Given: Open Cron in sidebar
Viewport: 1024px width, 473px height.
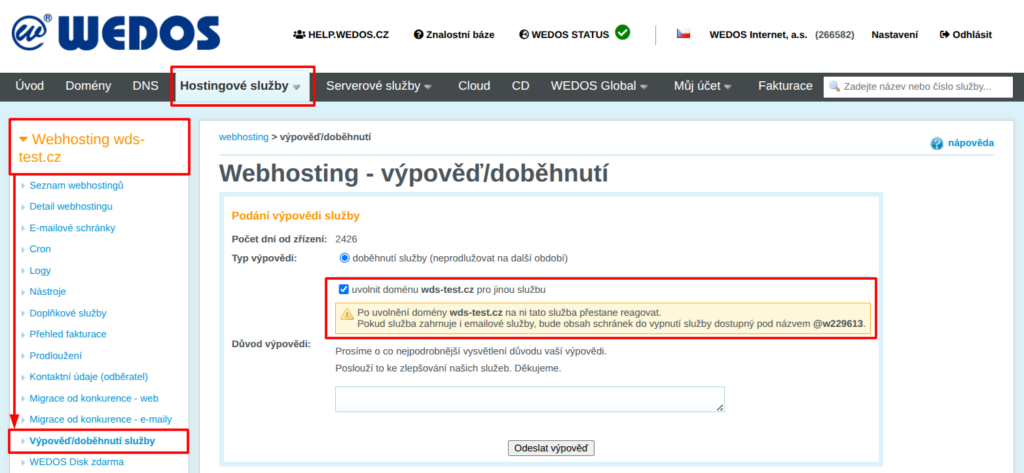Looking at the screenshot, I should point(40,249).
